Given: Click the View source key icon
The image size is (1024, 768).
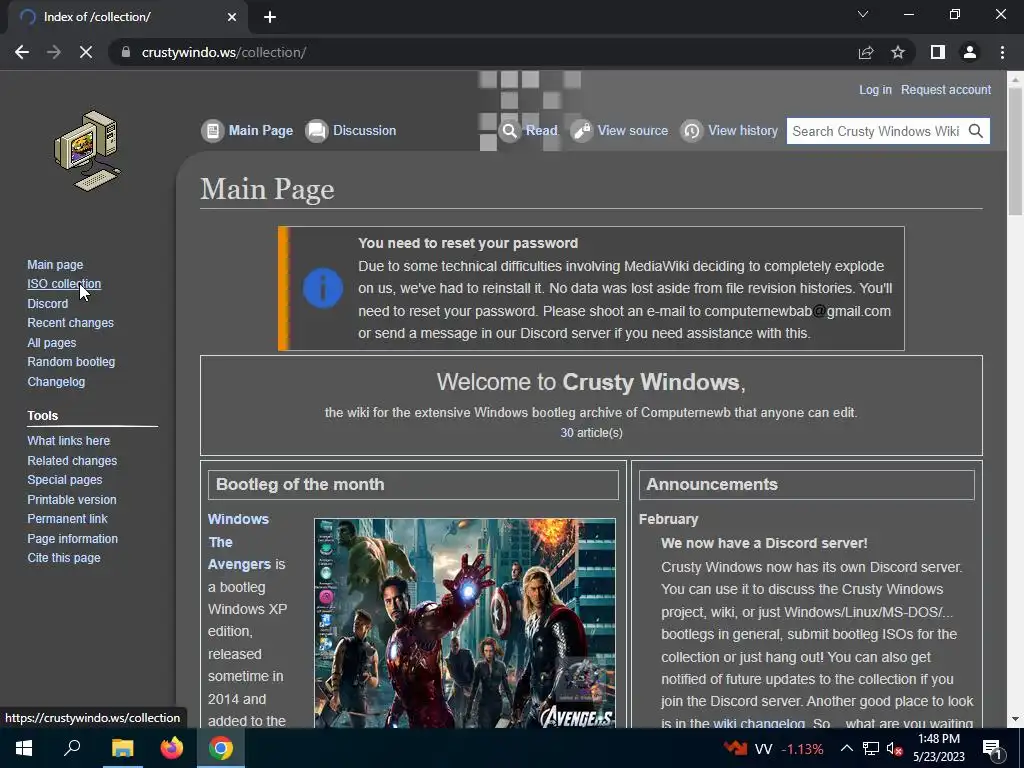Looking at the screenshot, I should (x=581, y=131).
